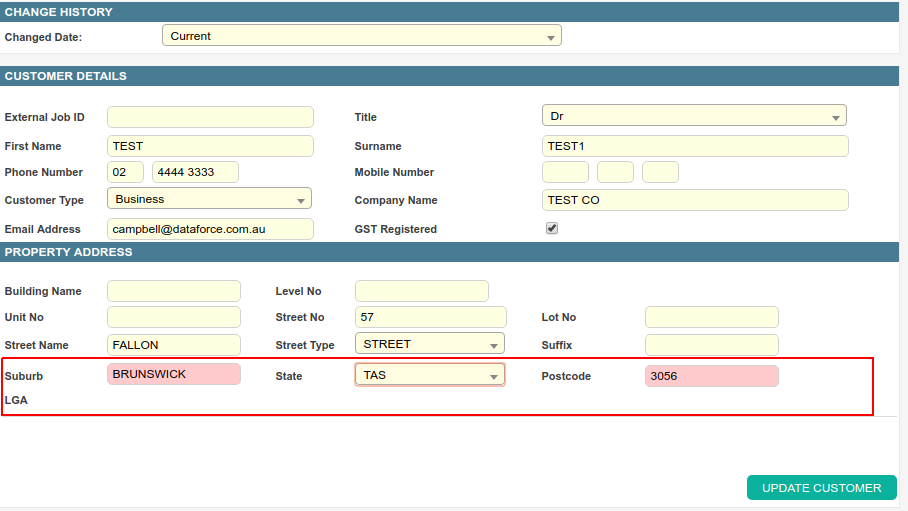Screen dimensions: 908x511
Task: Click the Building Name field
Action: pos(174,291)
